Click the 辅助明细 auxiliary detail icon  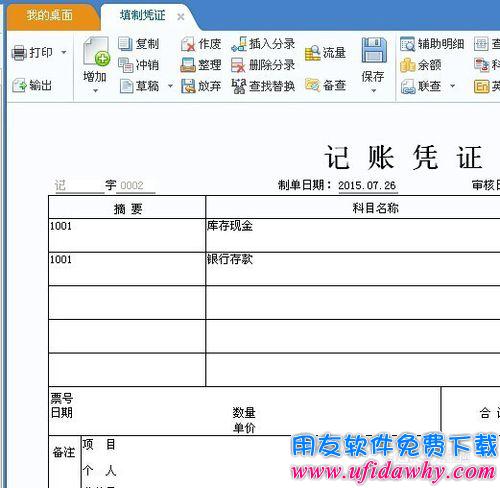[x=408, y=44]
